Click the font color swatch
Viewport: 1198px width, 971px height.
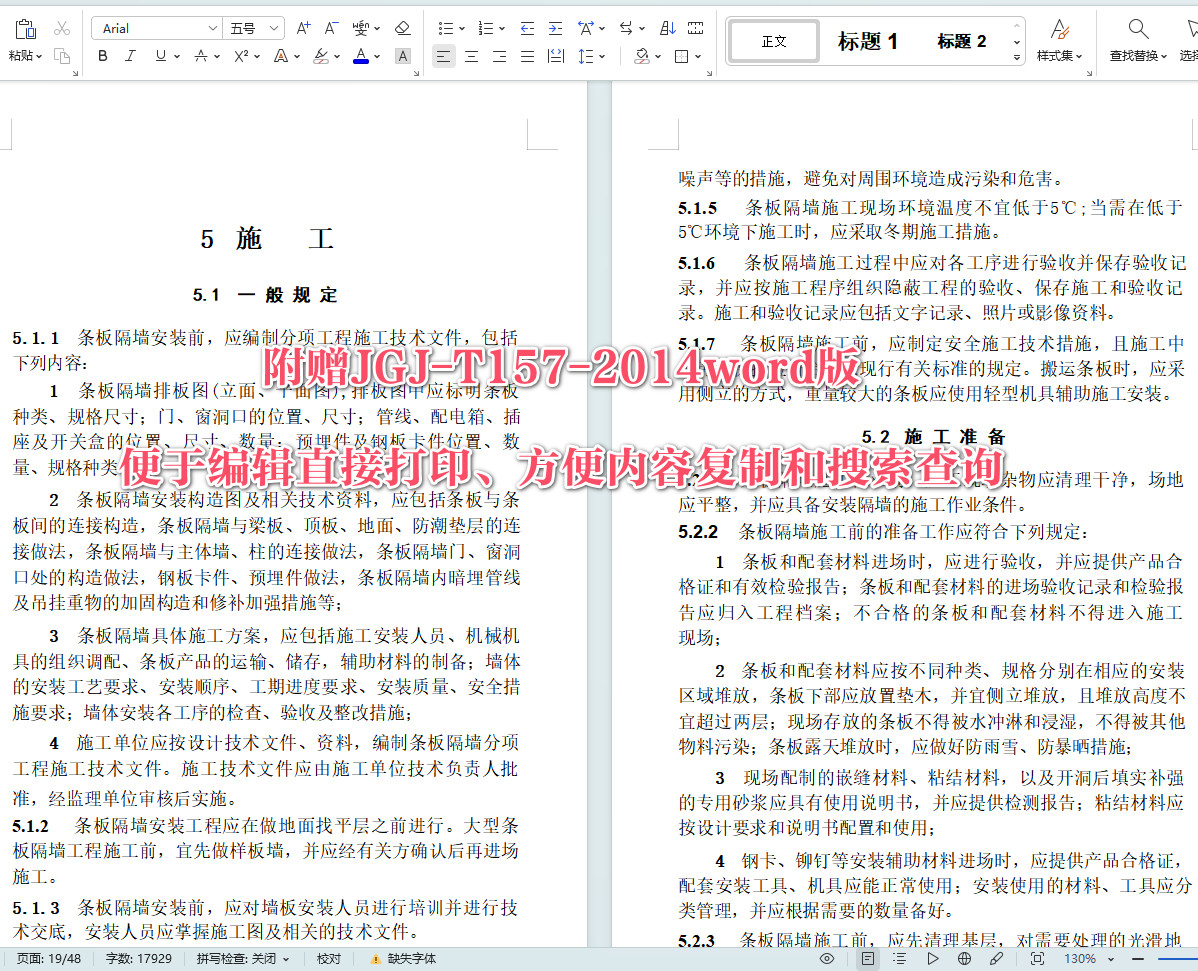click(x=360, y=56)
